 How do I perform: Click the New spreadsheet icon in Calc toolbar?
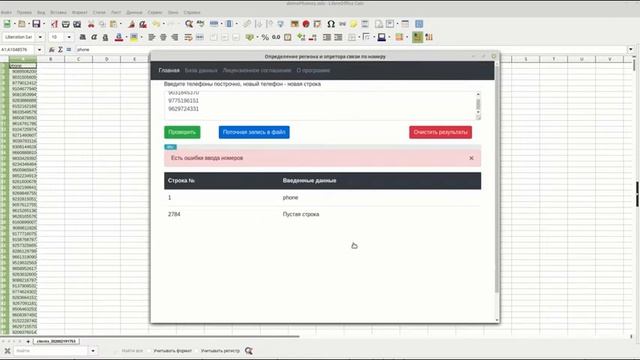tap(7, 24)
